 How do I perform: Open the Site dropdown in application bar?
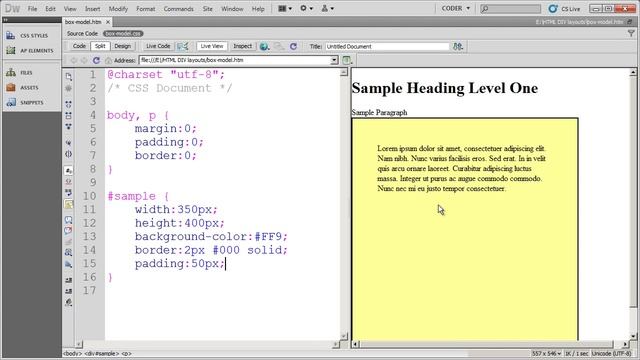click(x=328, y=9)
